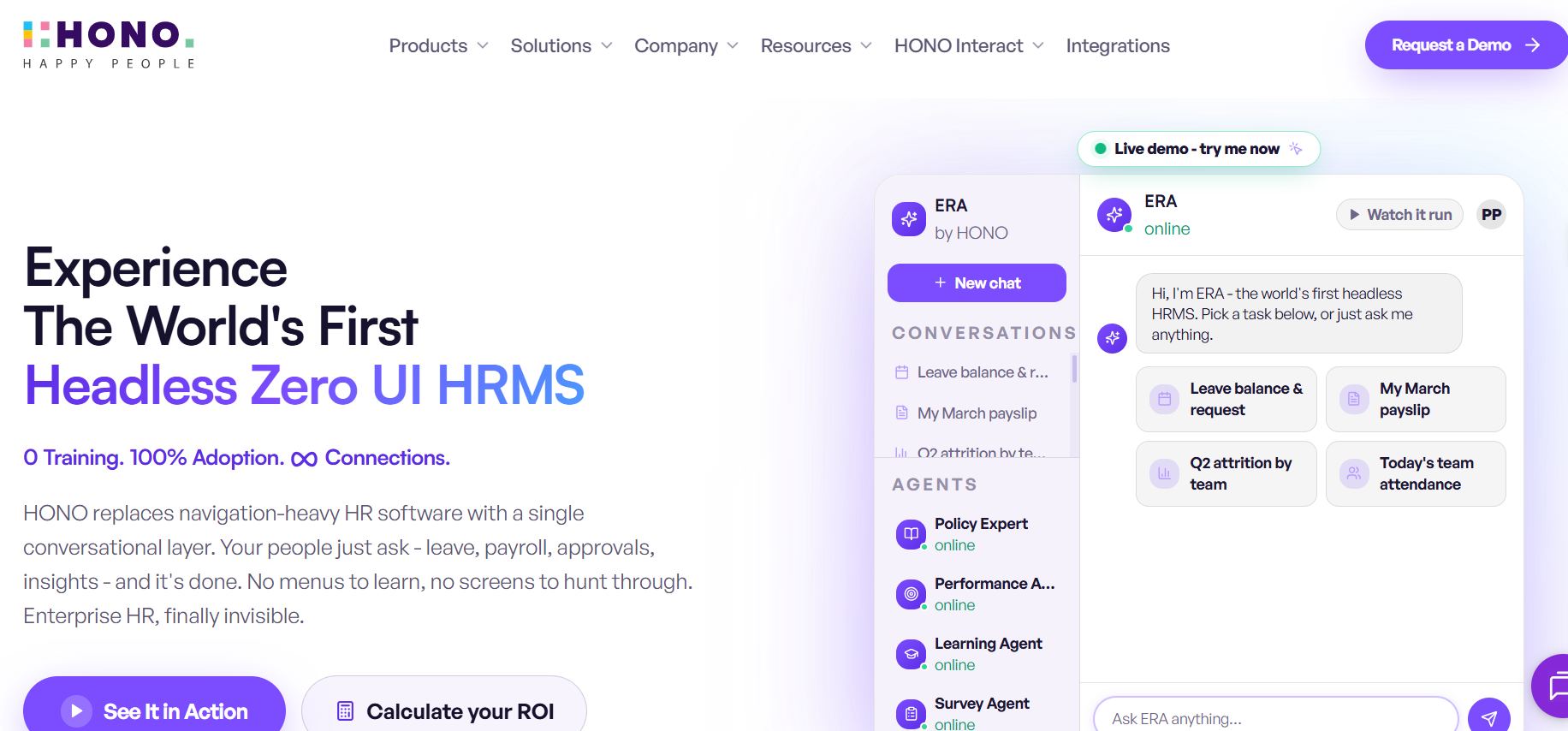Click the ERA avatar icon in chat header
The height and width of the screenshot is (731, 1568).
tap(1114, 215)
